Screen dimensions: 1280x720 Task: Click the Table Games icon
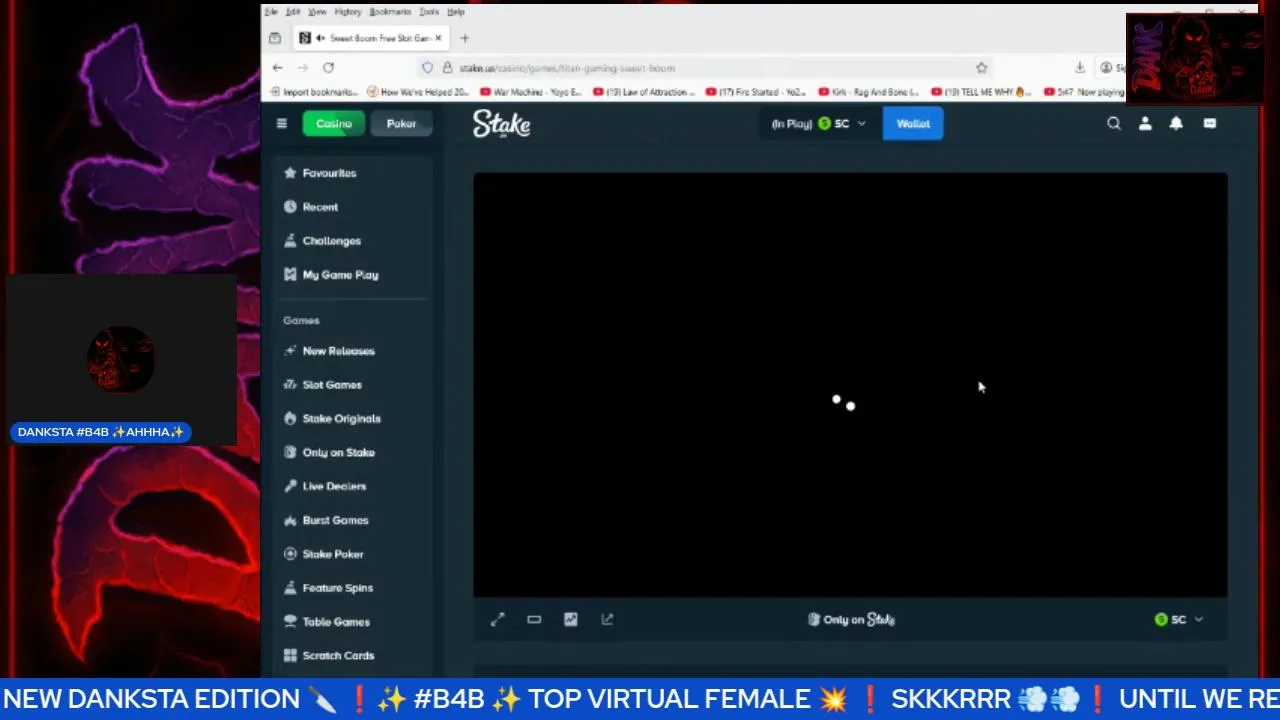click(x=290, y=622)
